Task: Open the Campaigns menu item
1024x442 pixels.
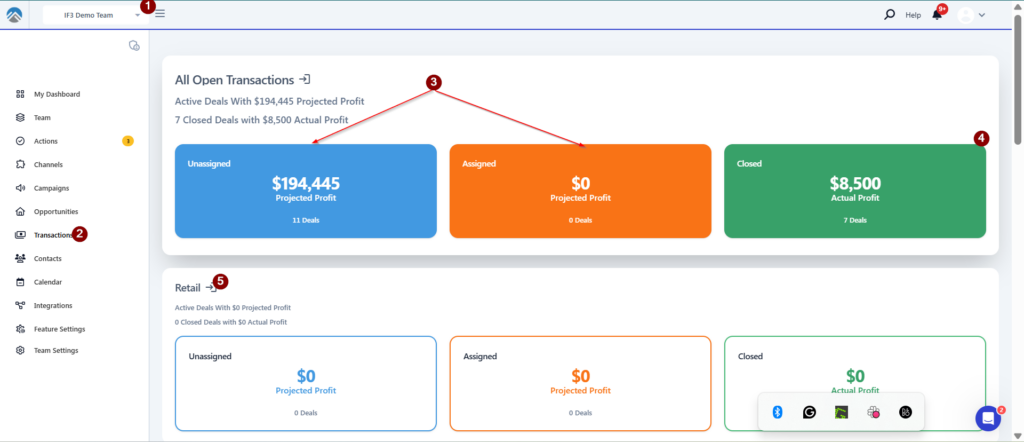Action: click(52, 188)
